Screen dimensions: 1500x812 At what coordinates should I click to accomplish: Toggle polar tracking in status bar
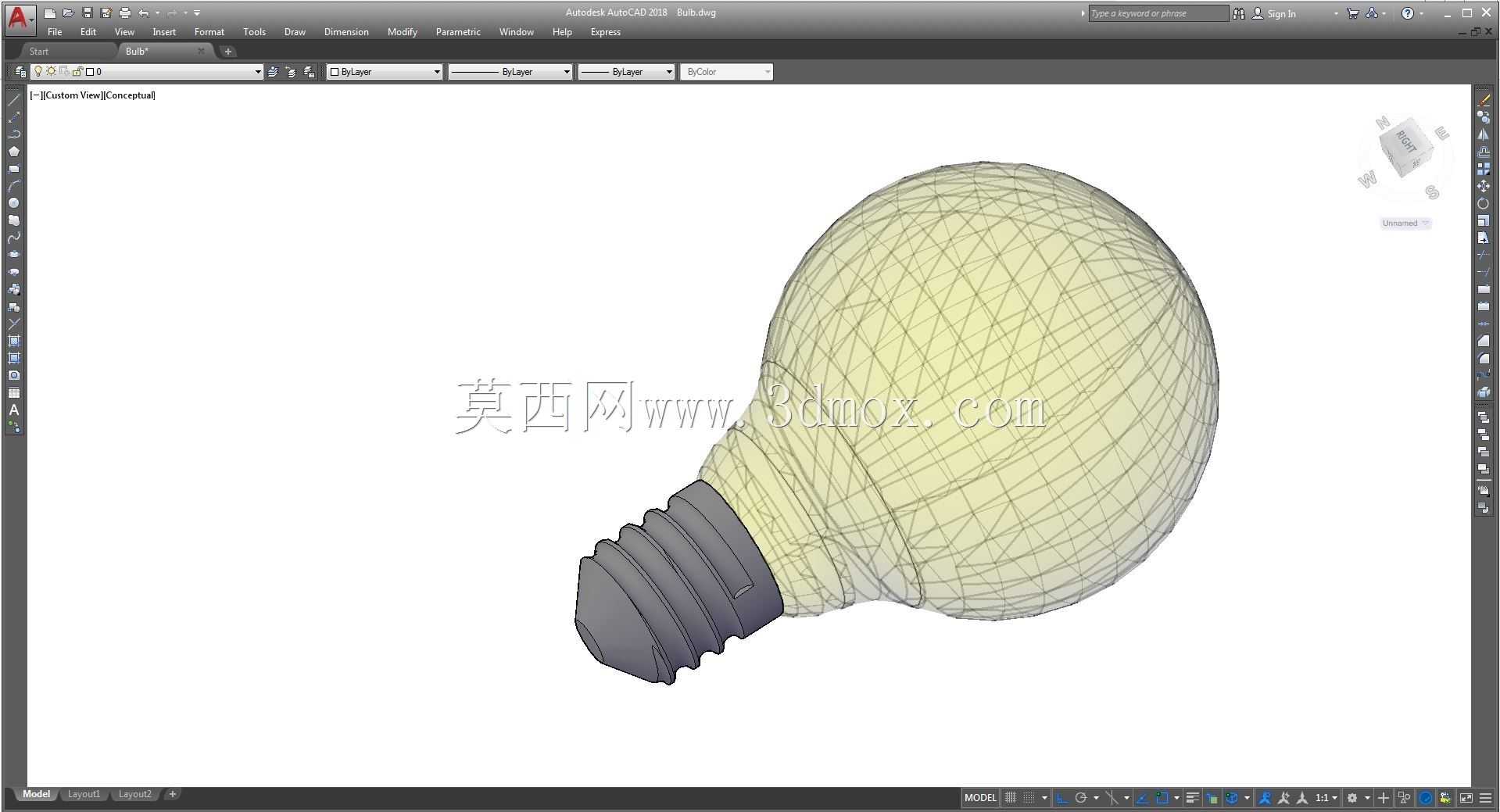(1081, 798)
